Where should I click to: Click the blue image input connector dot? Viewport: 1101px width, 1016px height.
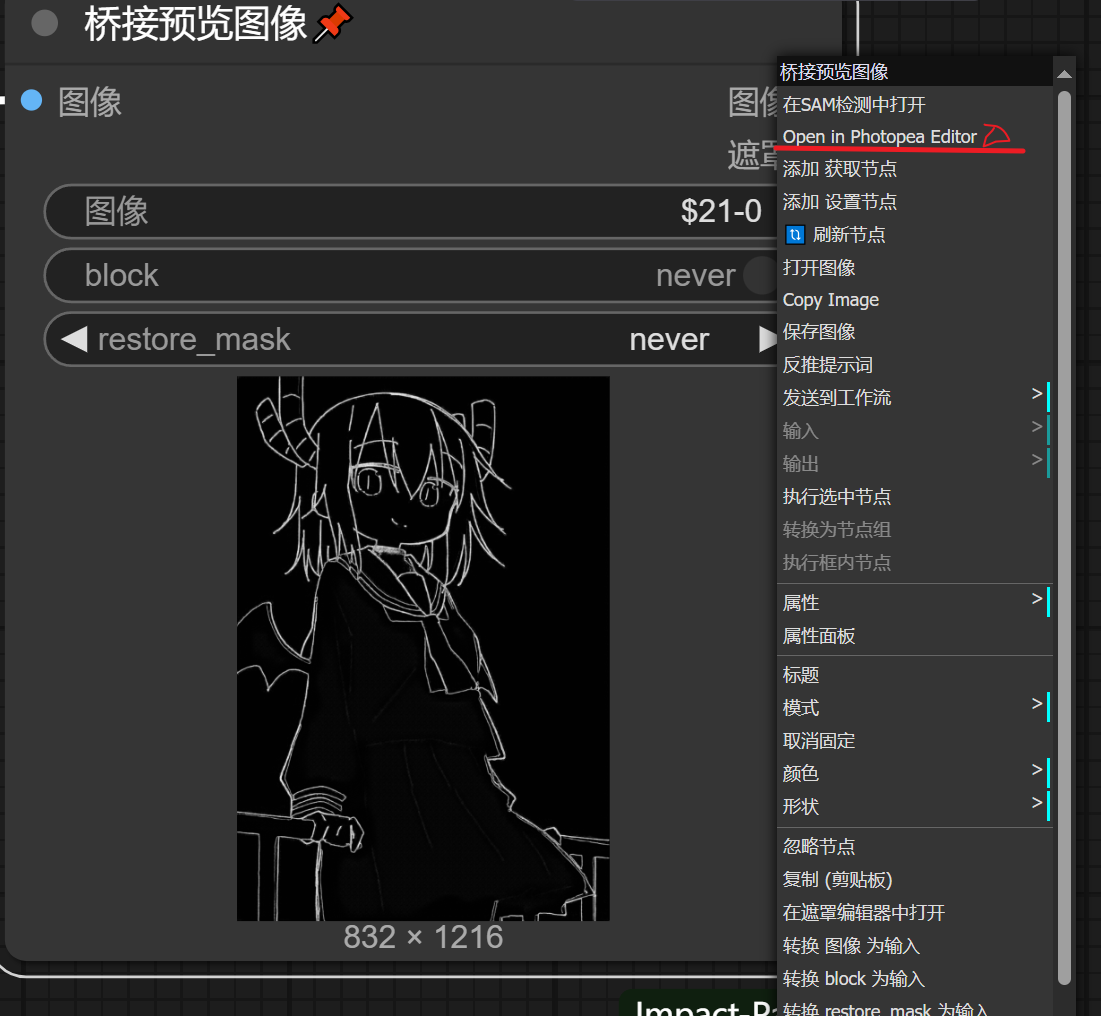pos(32,100)
